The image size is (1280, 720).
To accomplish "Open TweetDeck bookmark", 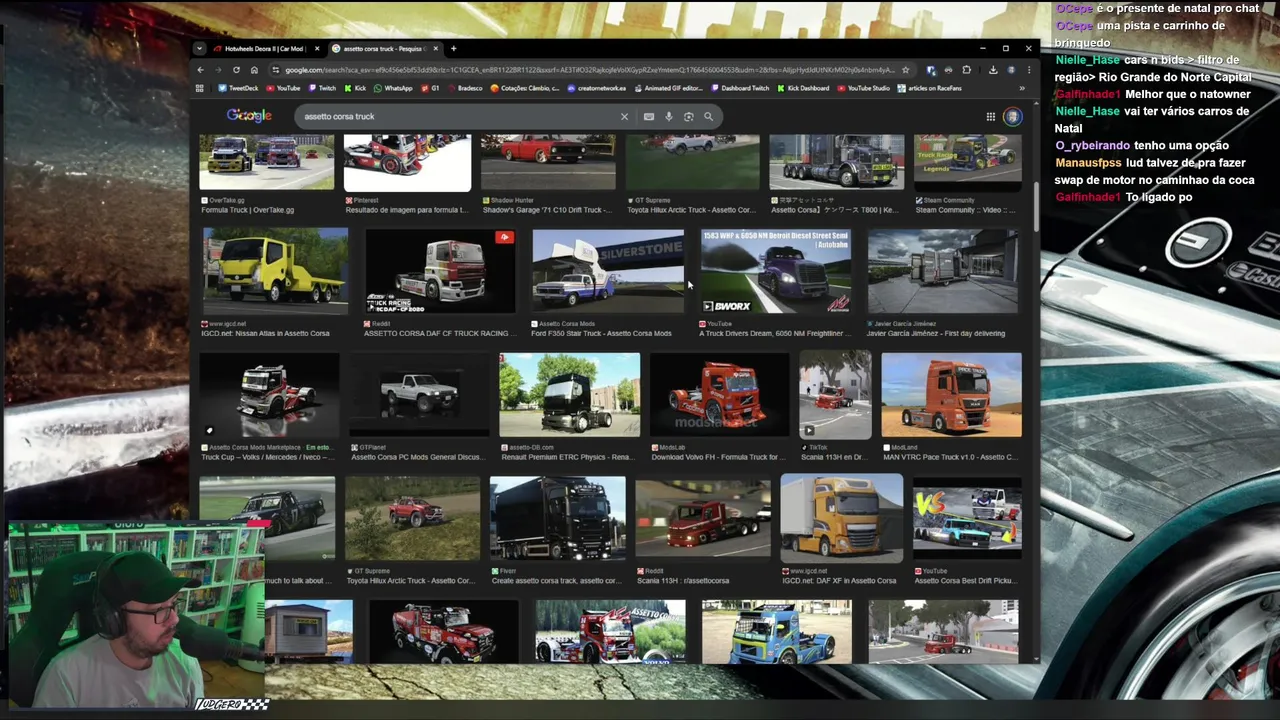I will pyautogui.click(x=238, y=88).
